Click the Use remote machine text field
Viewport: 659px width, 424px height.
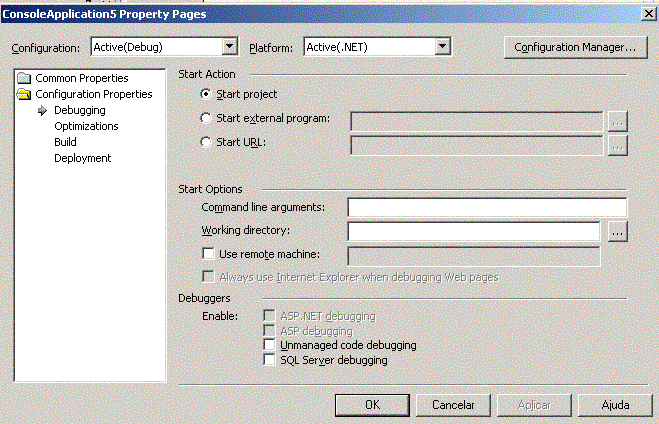[x=474, y=256]
